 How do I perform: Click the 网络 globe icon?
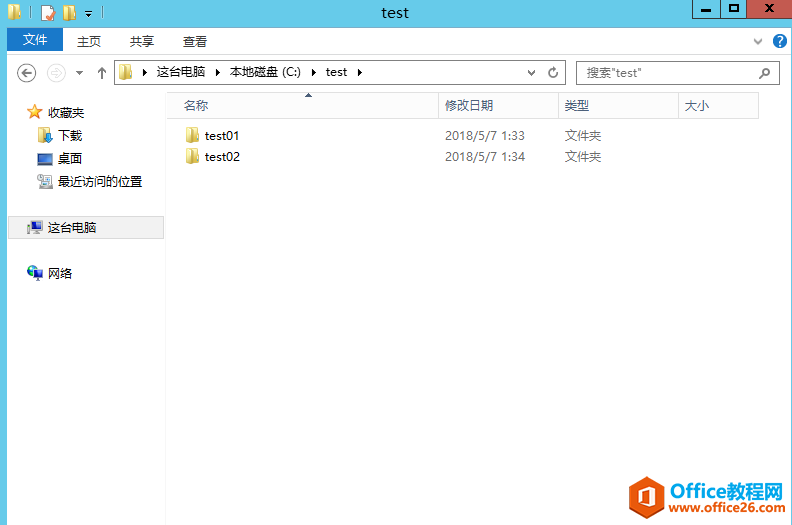click(35, 273)
